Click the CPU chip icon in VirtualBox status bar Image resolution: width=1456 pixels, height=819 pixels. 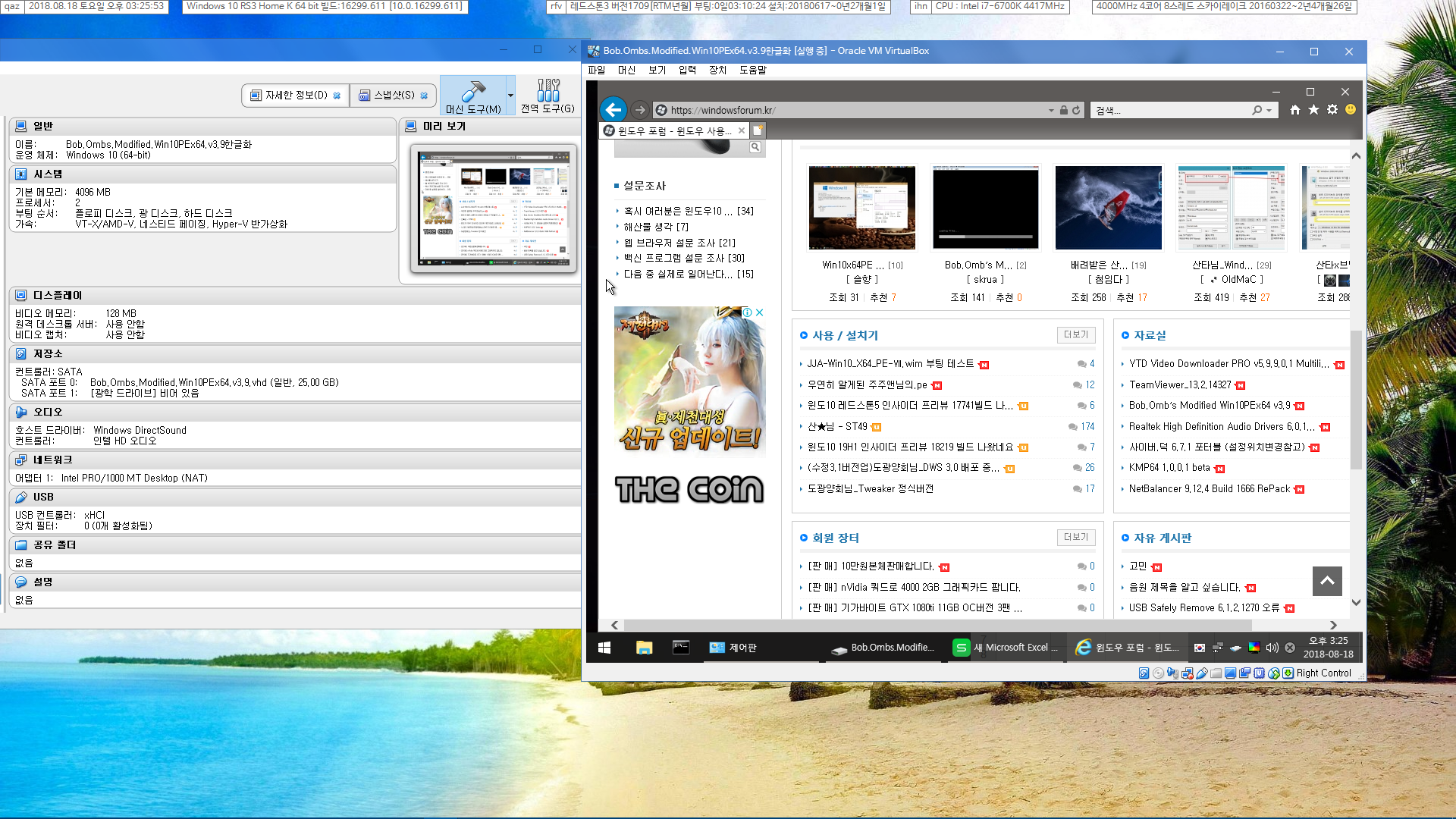click(1259, 673)
